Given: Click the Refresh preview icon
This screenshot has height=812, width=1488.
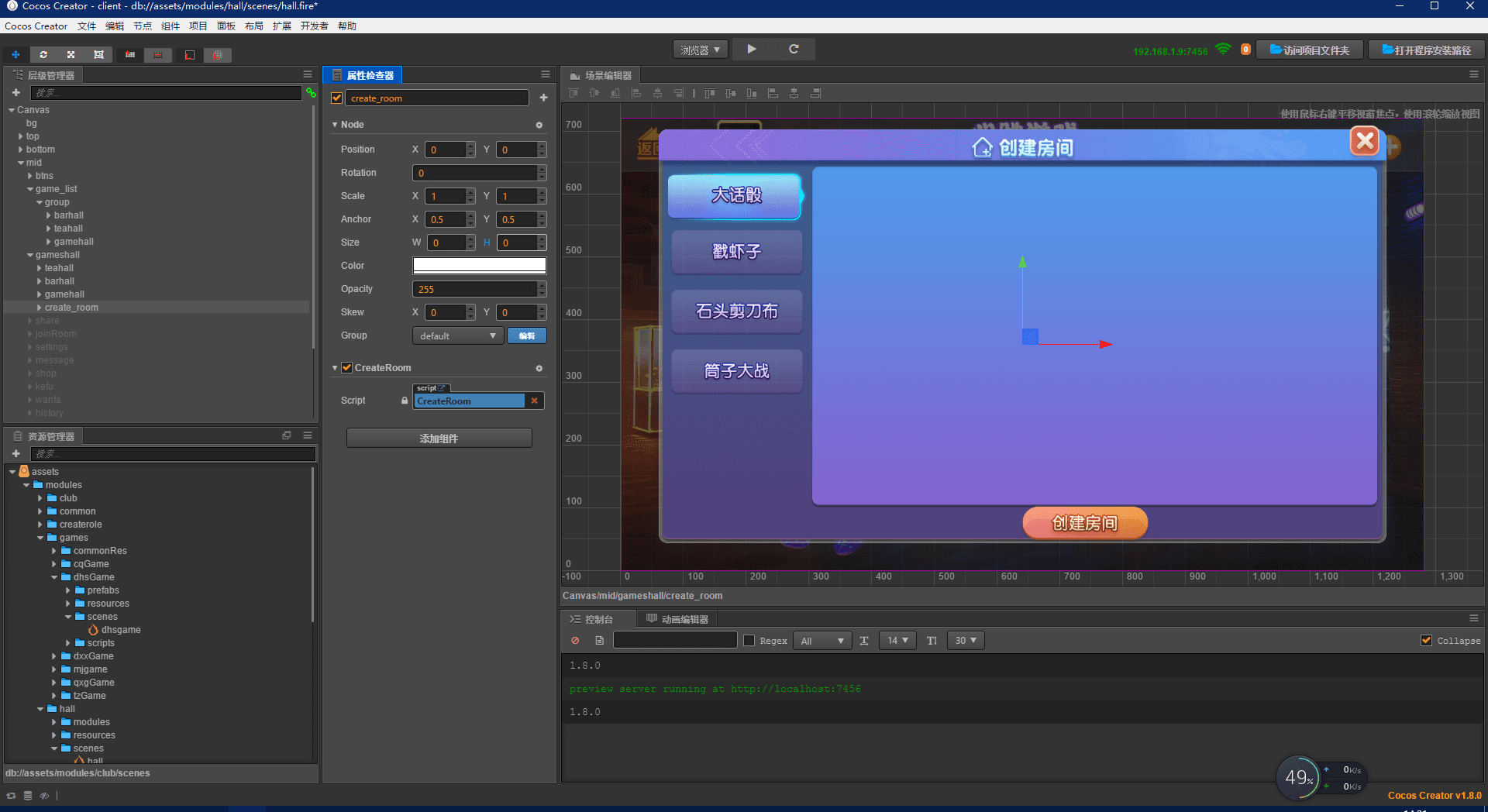Looking at the screenshot, I should tap(794, 49).
